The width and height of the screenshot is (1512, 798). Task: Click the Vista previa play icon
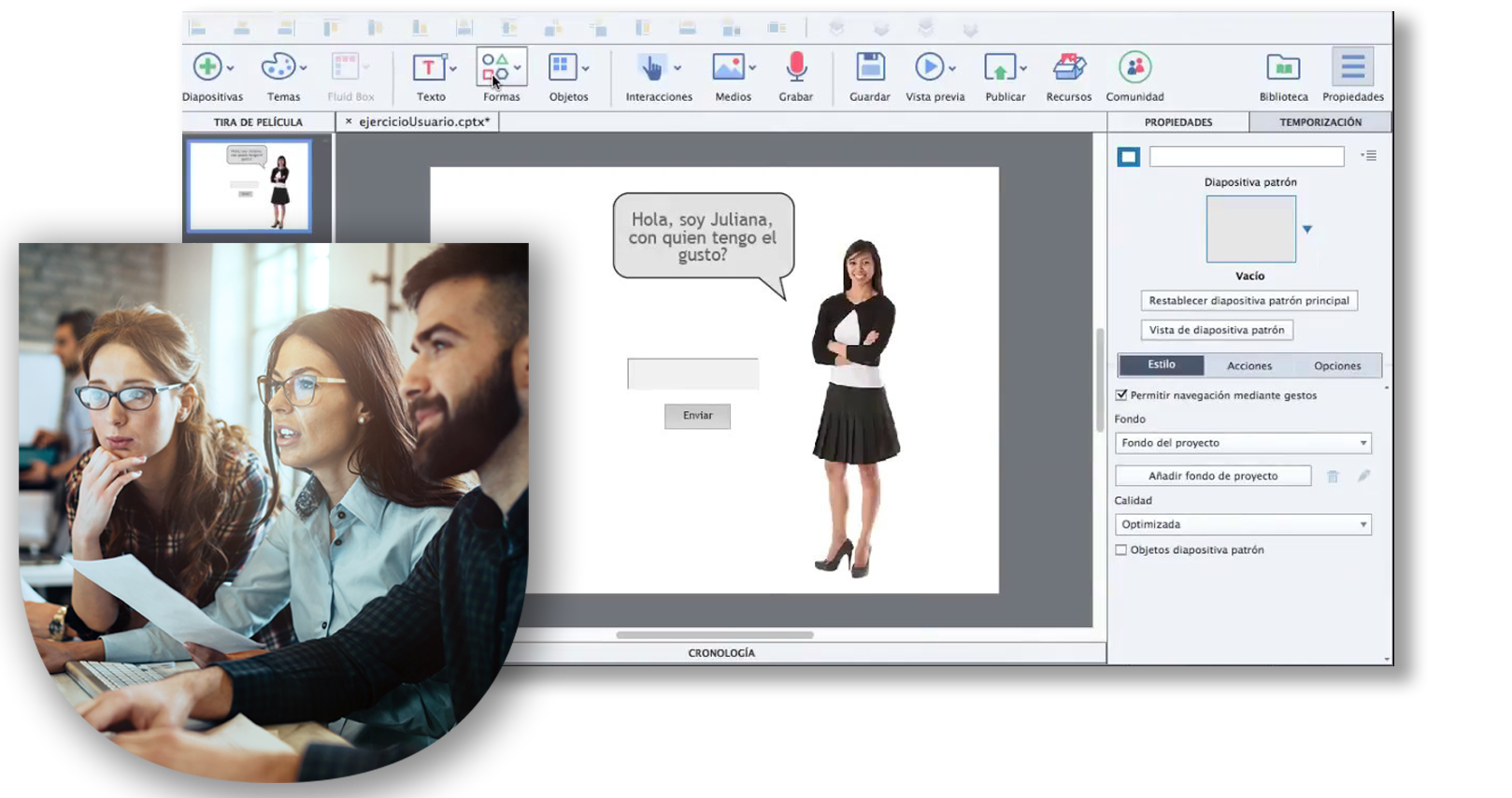929,67
